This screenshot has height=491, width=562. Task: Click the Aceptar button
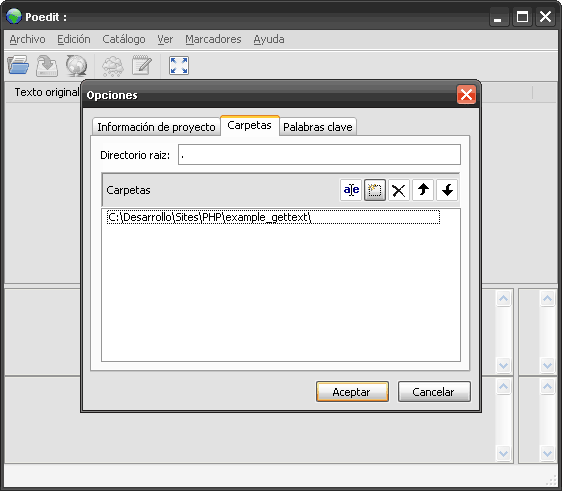click(352, 392)
